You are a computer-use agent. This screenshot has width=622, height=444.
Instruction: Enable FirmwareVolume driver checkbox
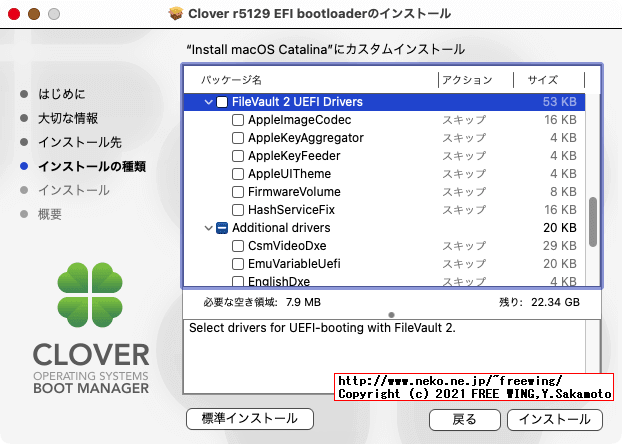click(238, 192)
